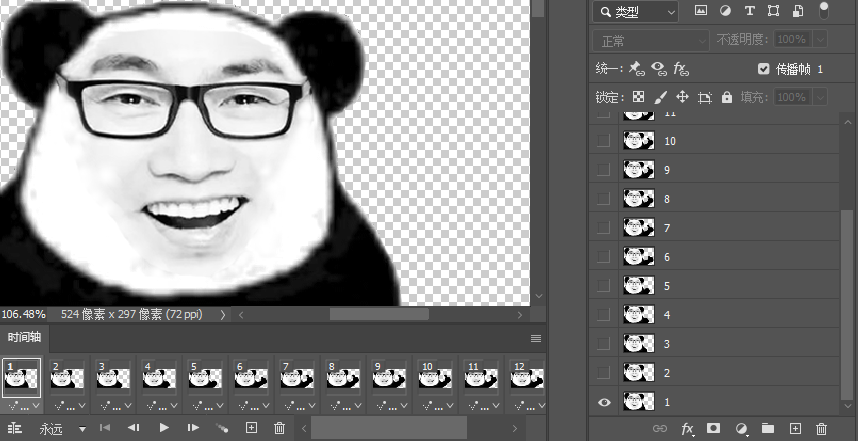The image size is (858, 441).
Task: Toggle the layer filter on/off switch
Action: pos(824,11)
